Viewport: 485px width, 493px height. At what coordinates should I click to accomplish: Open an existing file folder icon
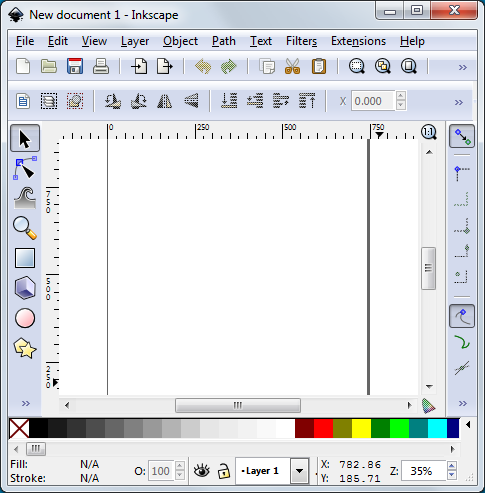coord(49,66)
